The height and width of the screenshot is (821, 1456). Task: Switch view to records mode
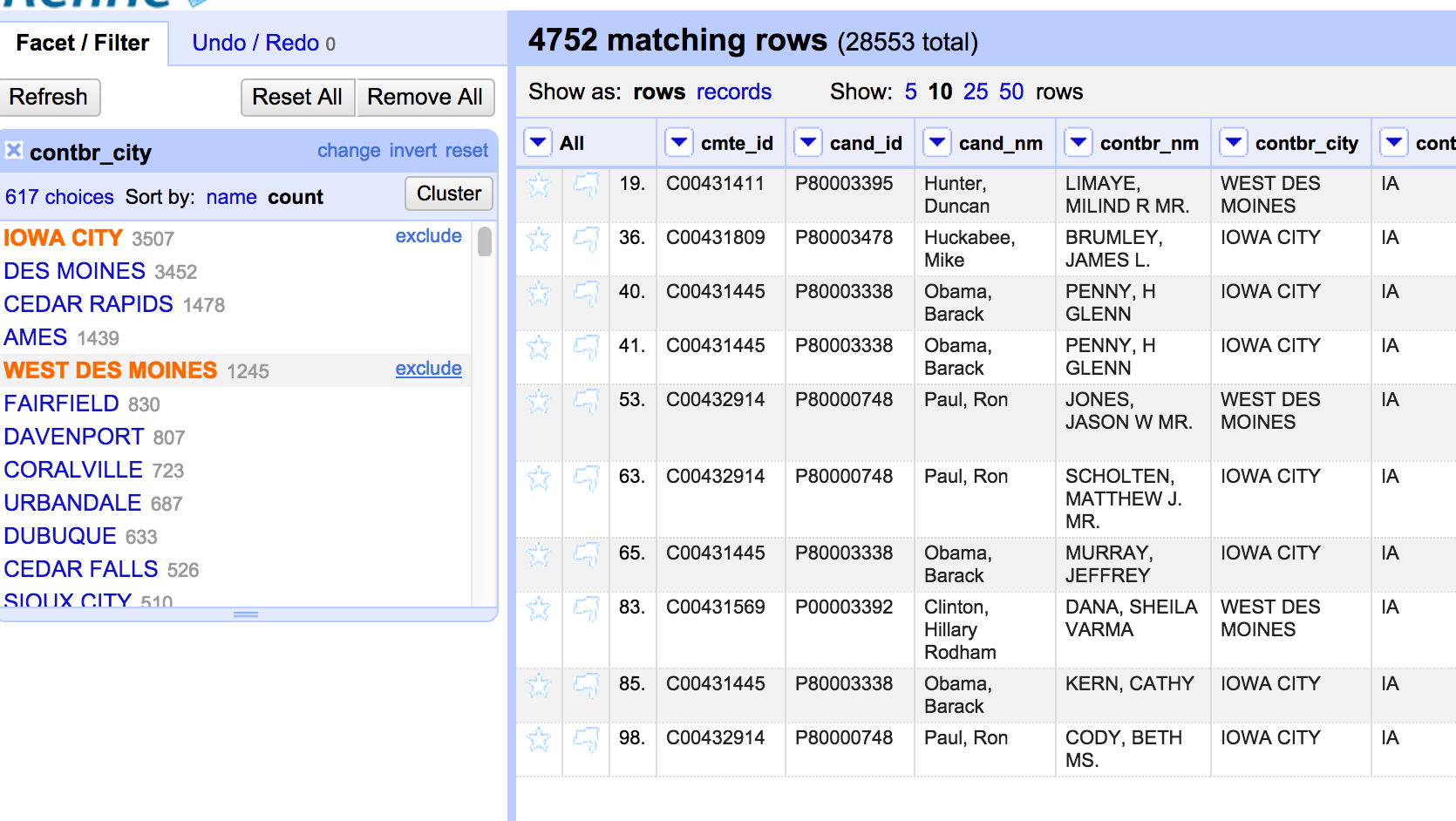click(733, 92)
